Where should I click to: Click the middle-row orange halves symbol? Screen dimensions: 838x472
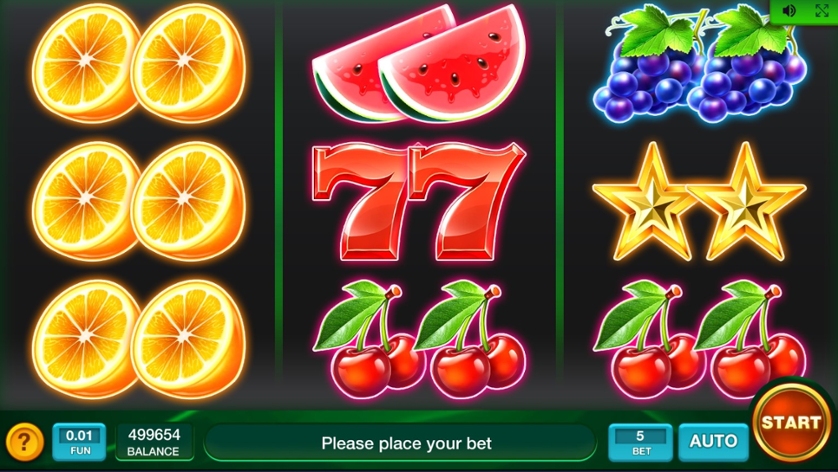139,202
